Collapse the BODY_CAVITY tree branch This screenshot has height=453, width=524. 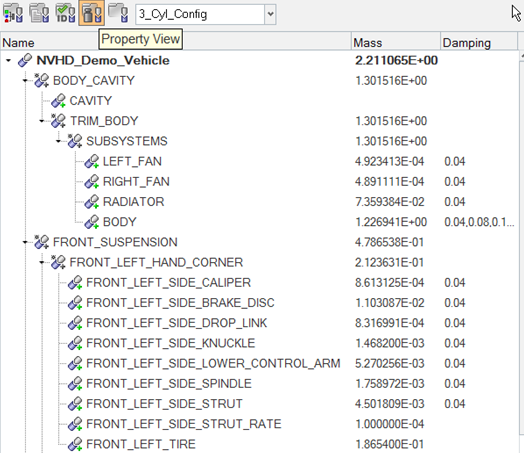25,81
